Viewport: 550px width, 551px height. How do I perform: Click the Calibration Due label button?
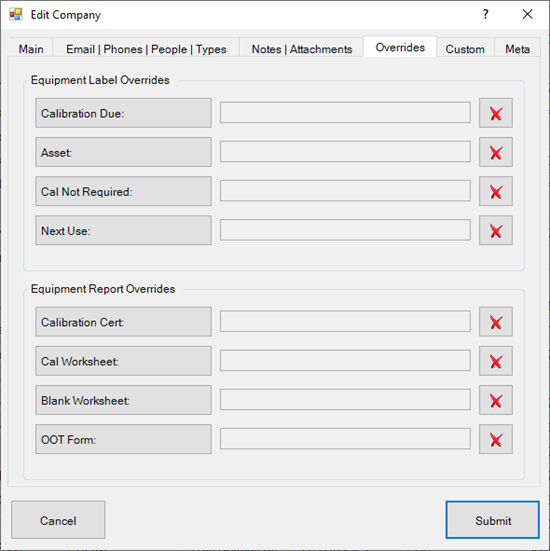pos(123,113)
